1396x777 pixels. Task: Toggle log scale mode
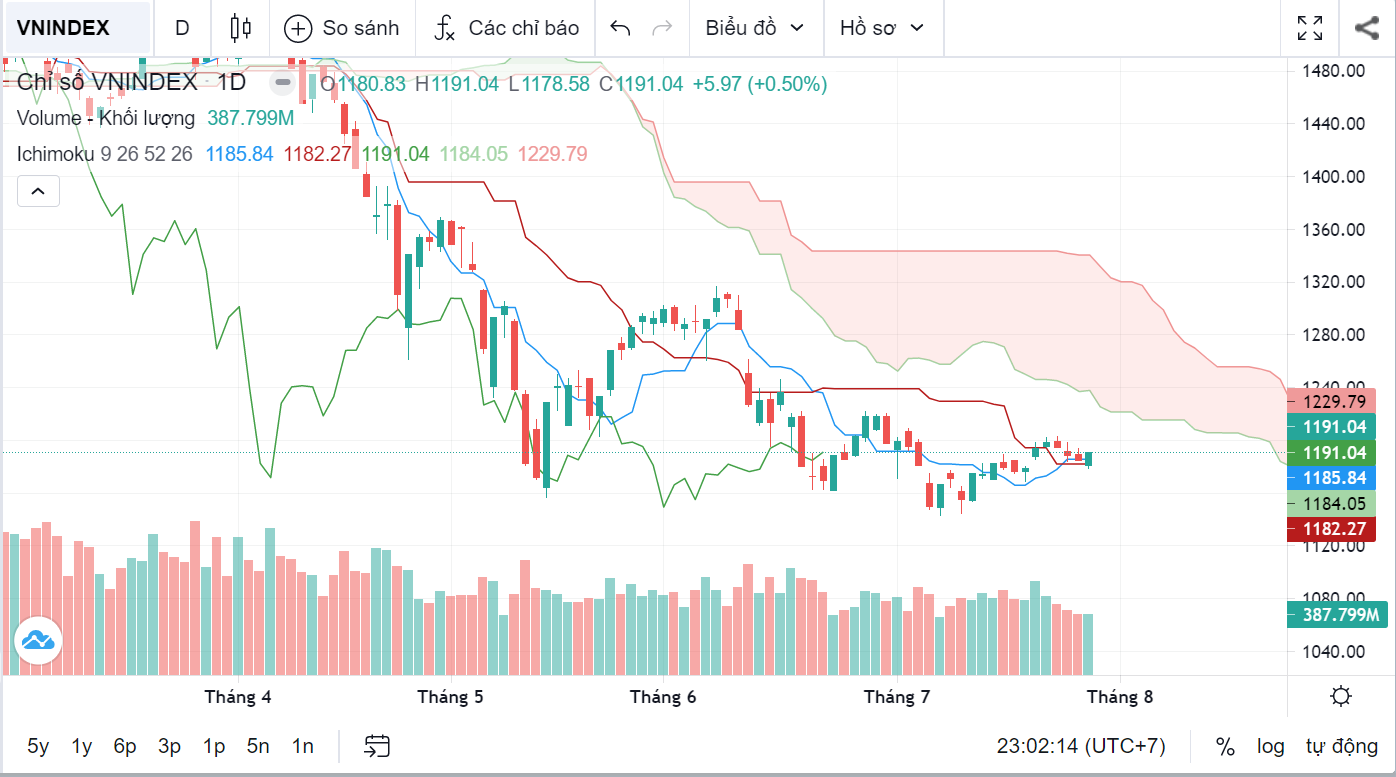pos(1271,746)
